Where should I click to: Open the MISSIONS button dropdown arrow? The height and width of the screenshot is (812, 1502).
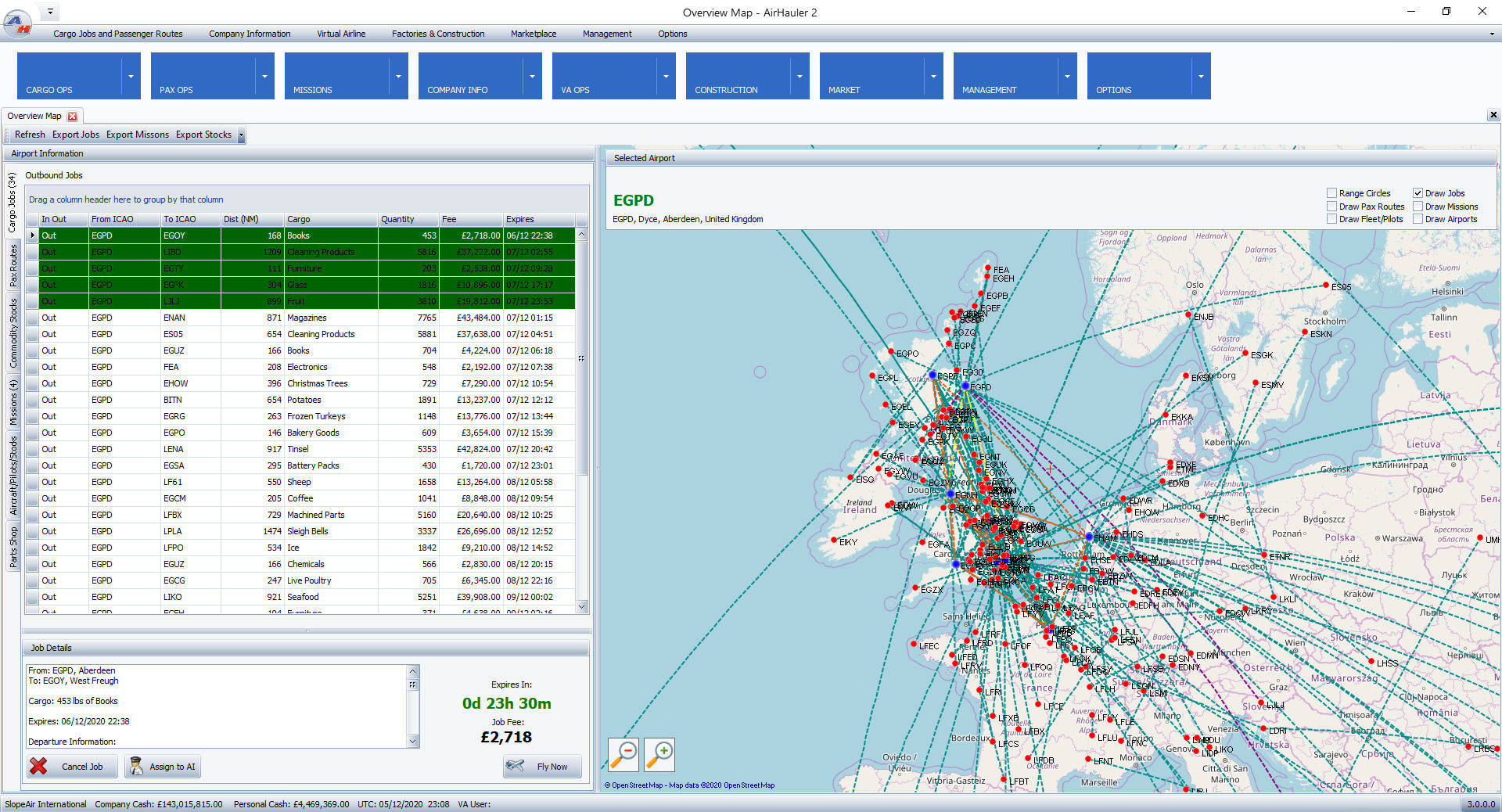click(x=398, y=76)
